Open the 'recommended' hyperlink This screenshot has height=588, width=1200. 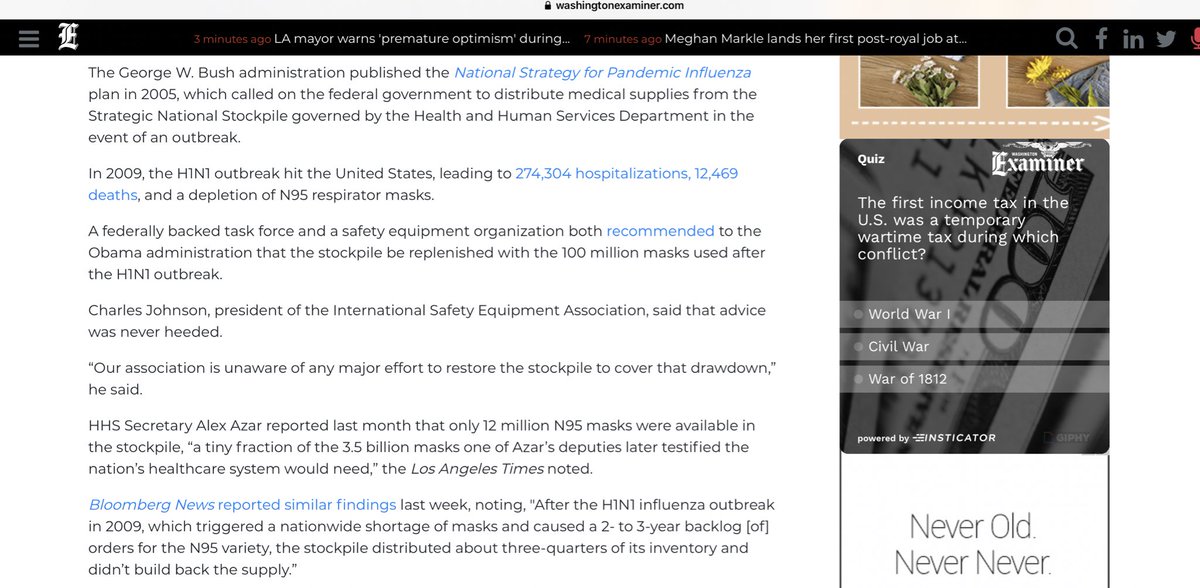(660, 231)
